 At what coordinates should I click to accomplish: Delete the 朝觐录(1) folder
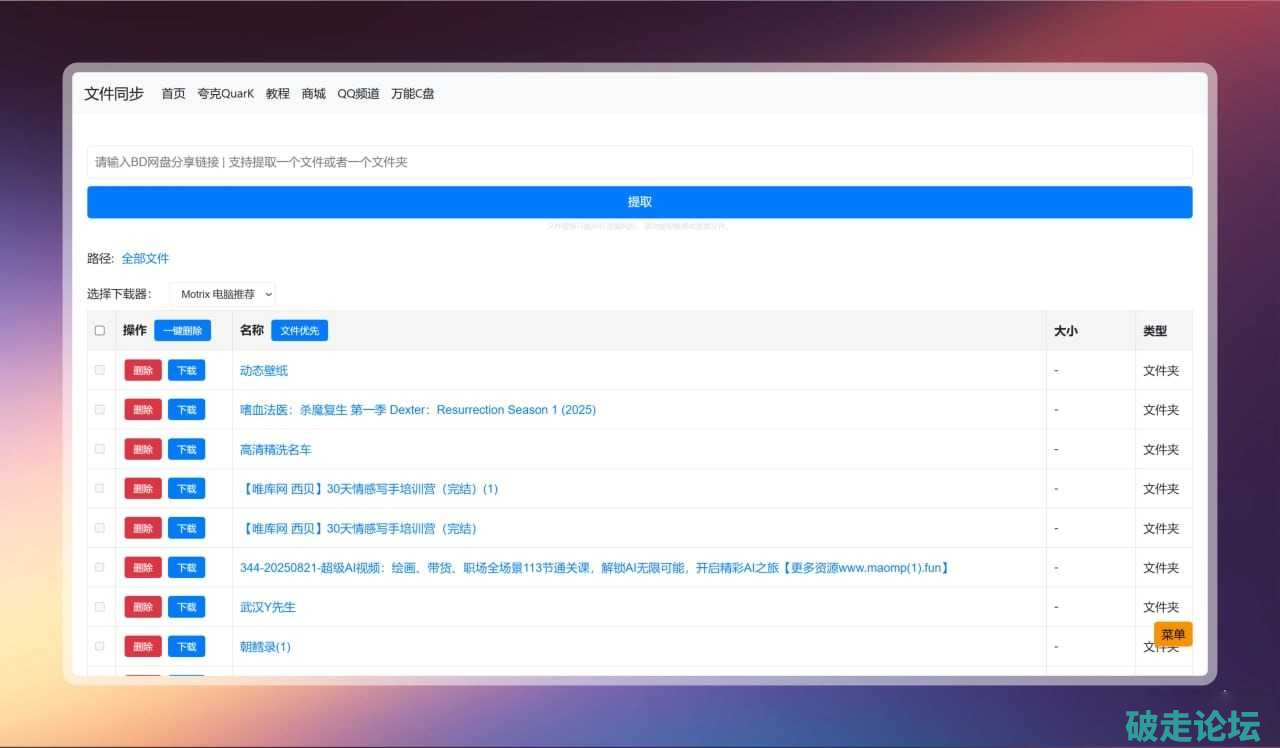143,647
